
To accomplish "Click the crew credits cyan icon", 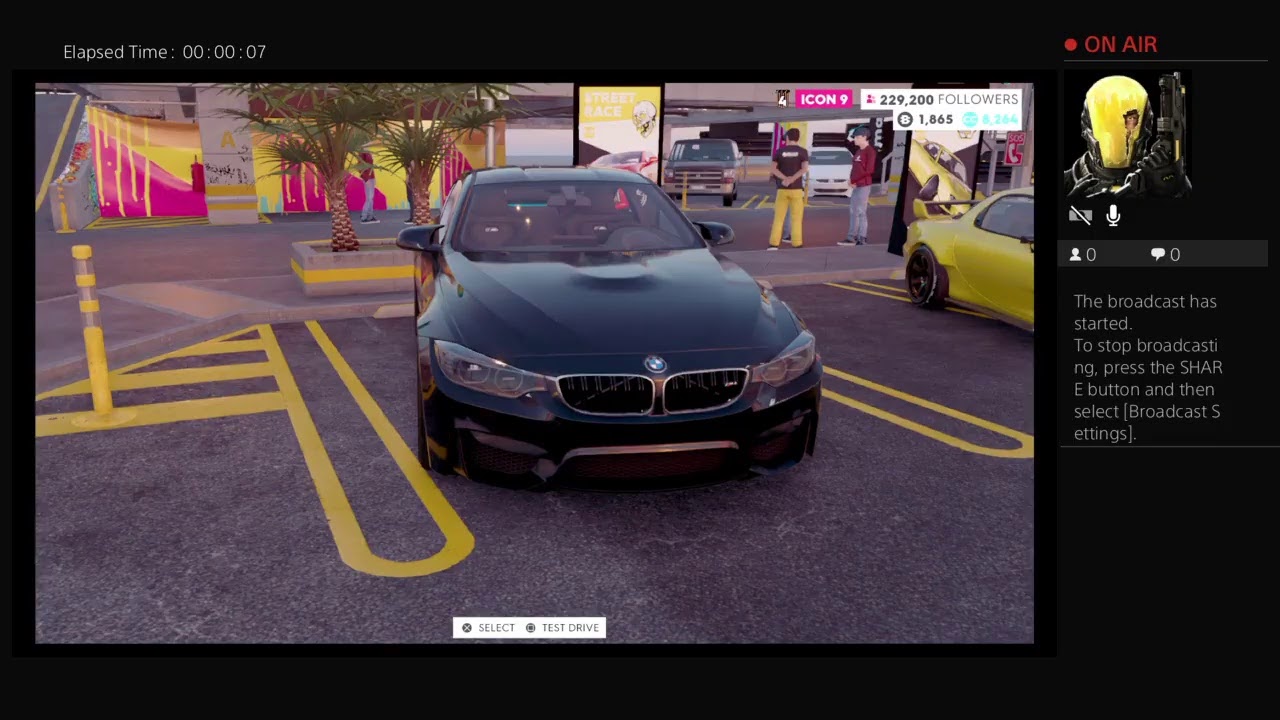I will point(969,120).
